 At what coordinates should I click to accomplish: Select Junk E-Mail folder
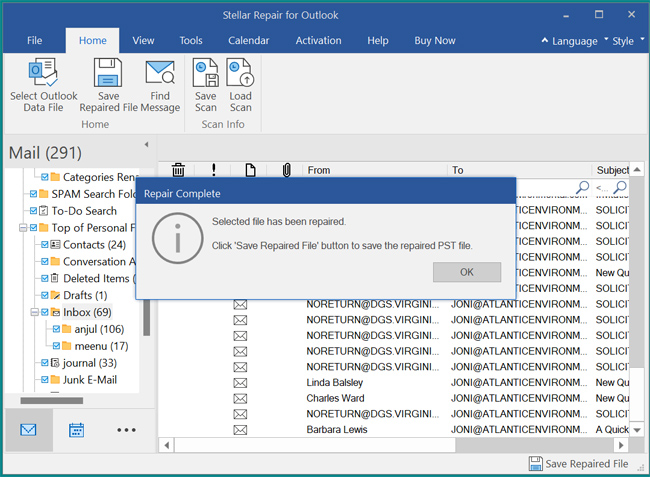click(x=90, y=380)
